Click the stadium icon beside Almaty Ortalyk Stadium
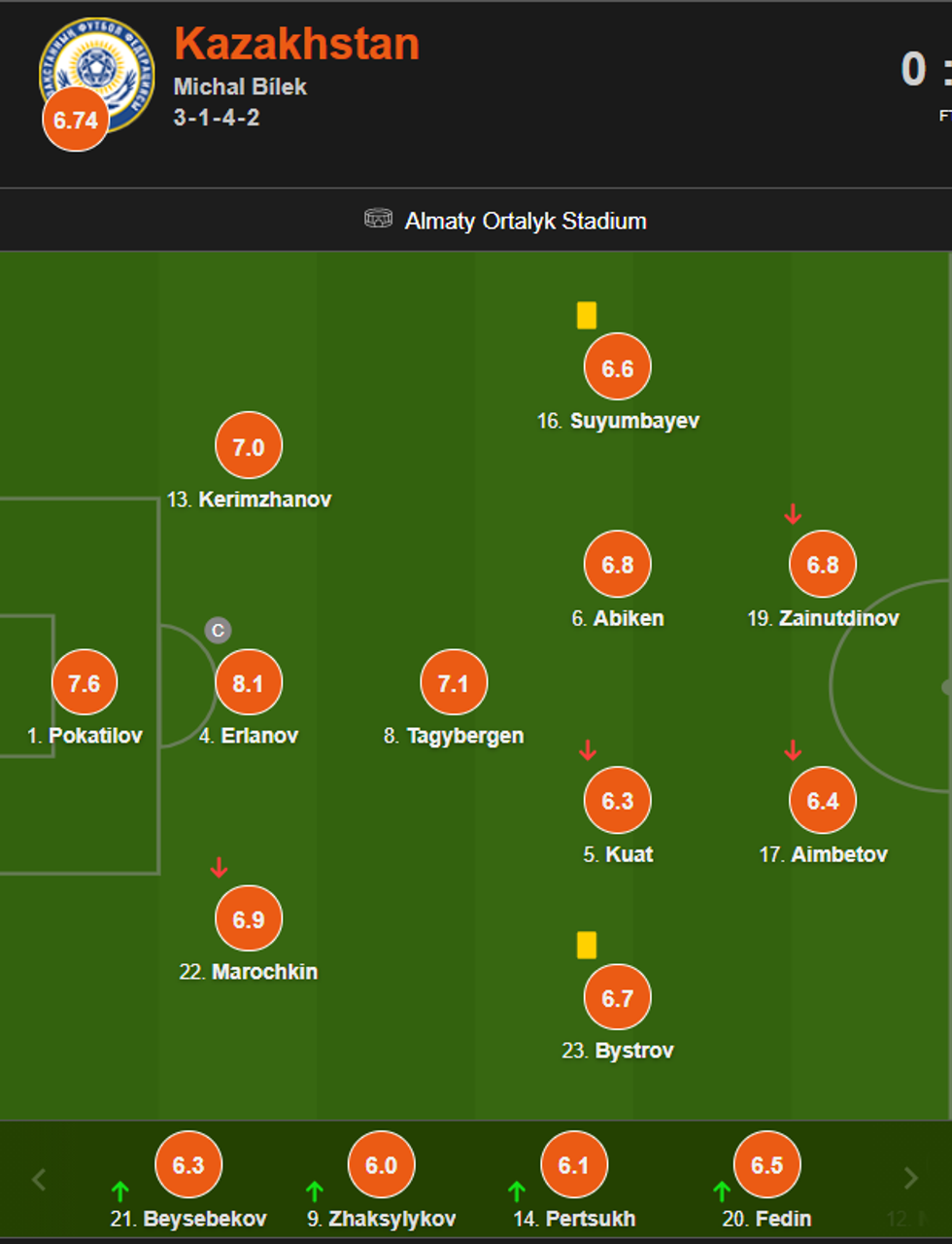The width and height of the screenshot is (952, 1244). click(x=378, y=220)
